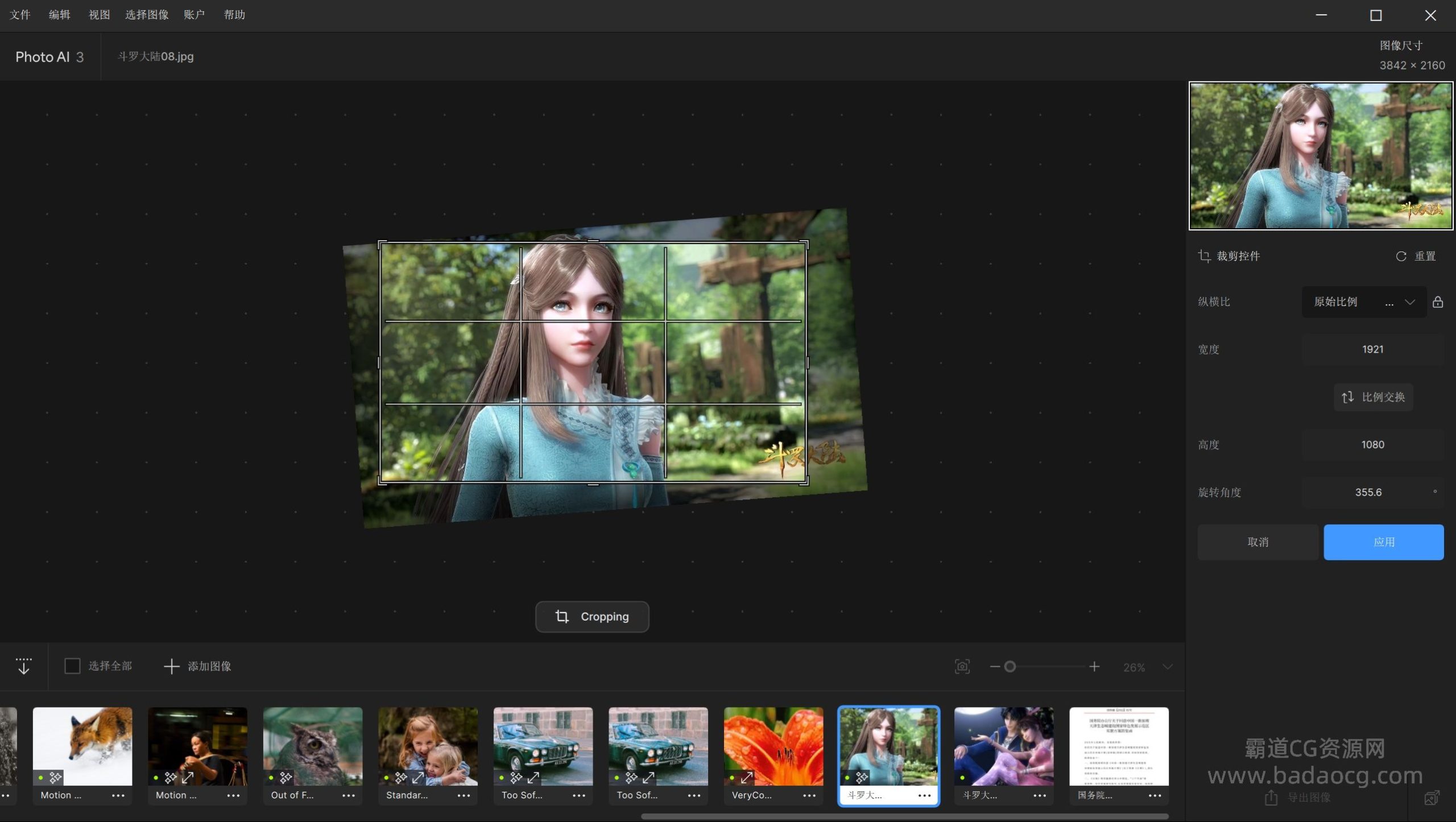Screen dimensions: 1456x822
Task: Click the navigator preview thumbnail at top right
Action: (1321, 156)
